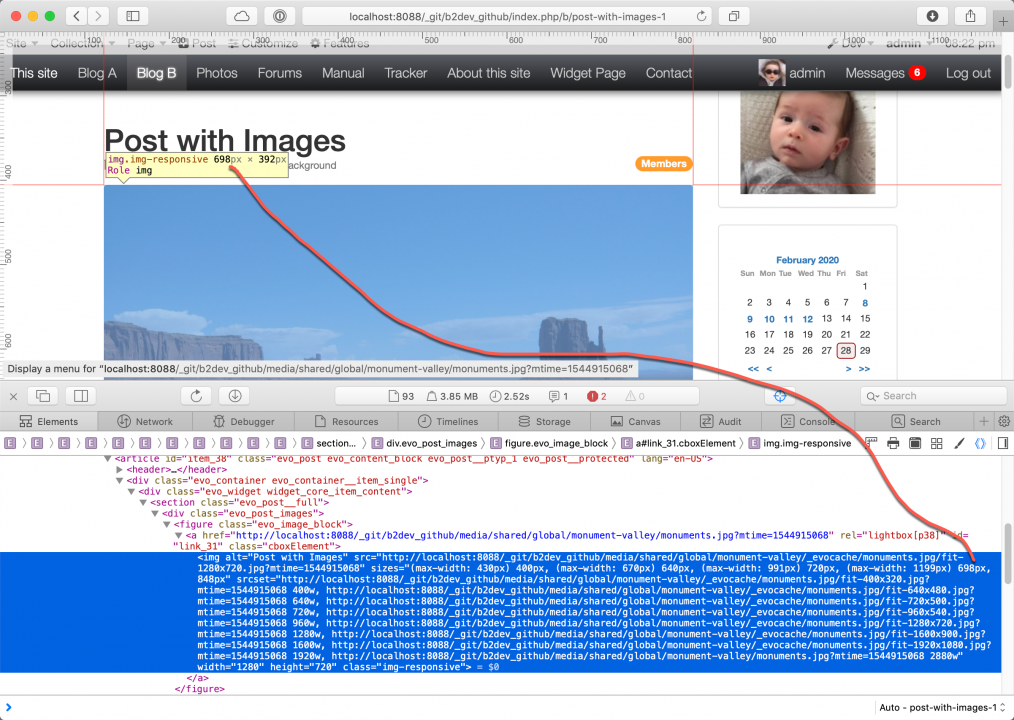Switch to the Resources tab
This screenshot has width=1014, height=720.
[346, 421]
